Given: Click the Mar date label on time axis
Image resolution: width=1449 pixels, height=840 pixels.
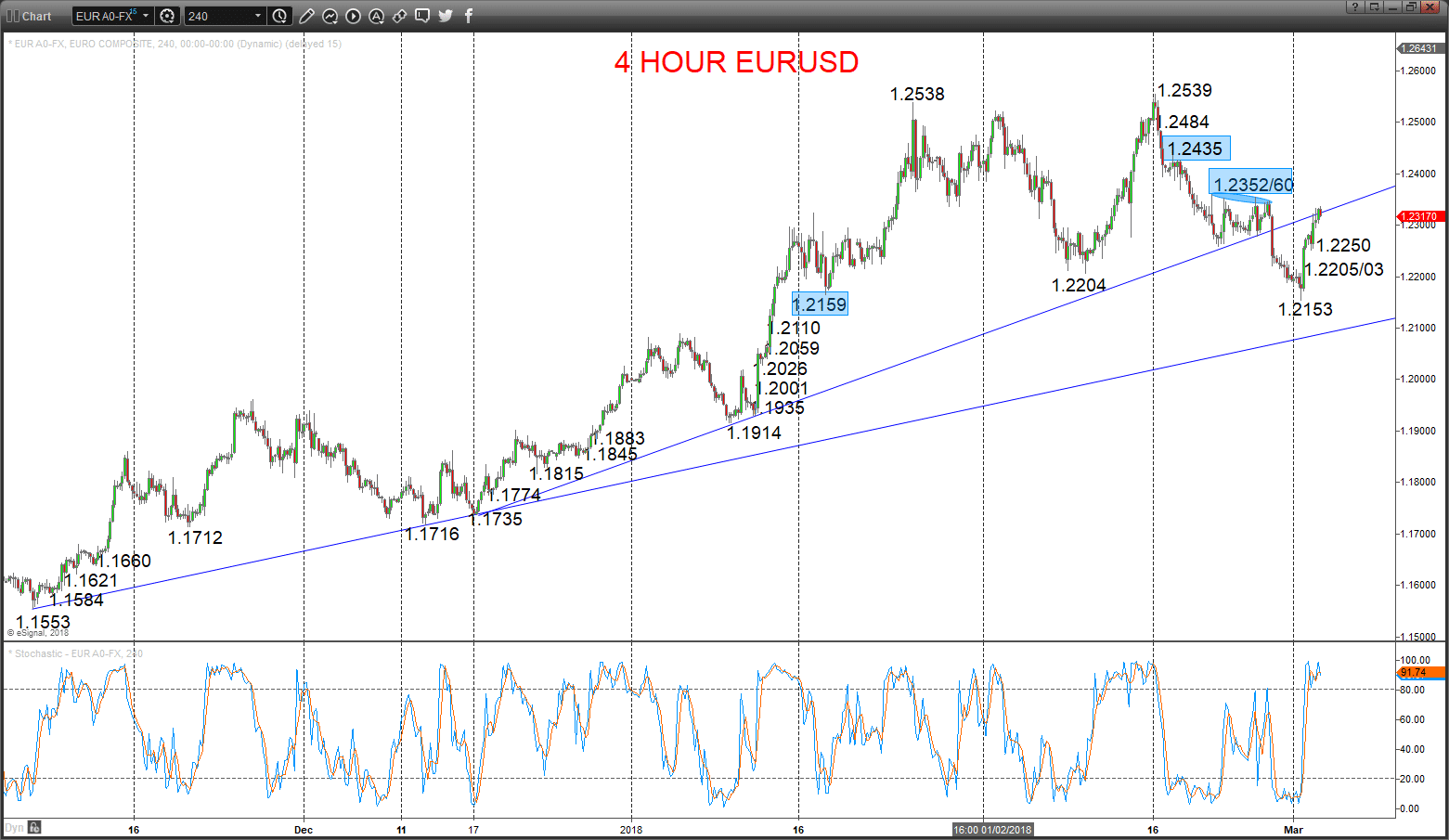Looking at the screenshot, I should 1293,829.
